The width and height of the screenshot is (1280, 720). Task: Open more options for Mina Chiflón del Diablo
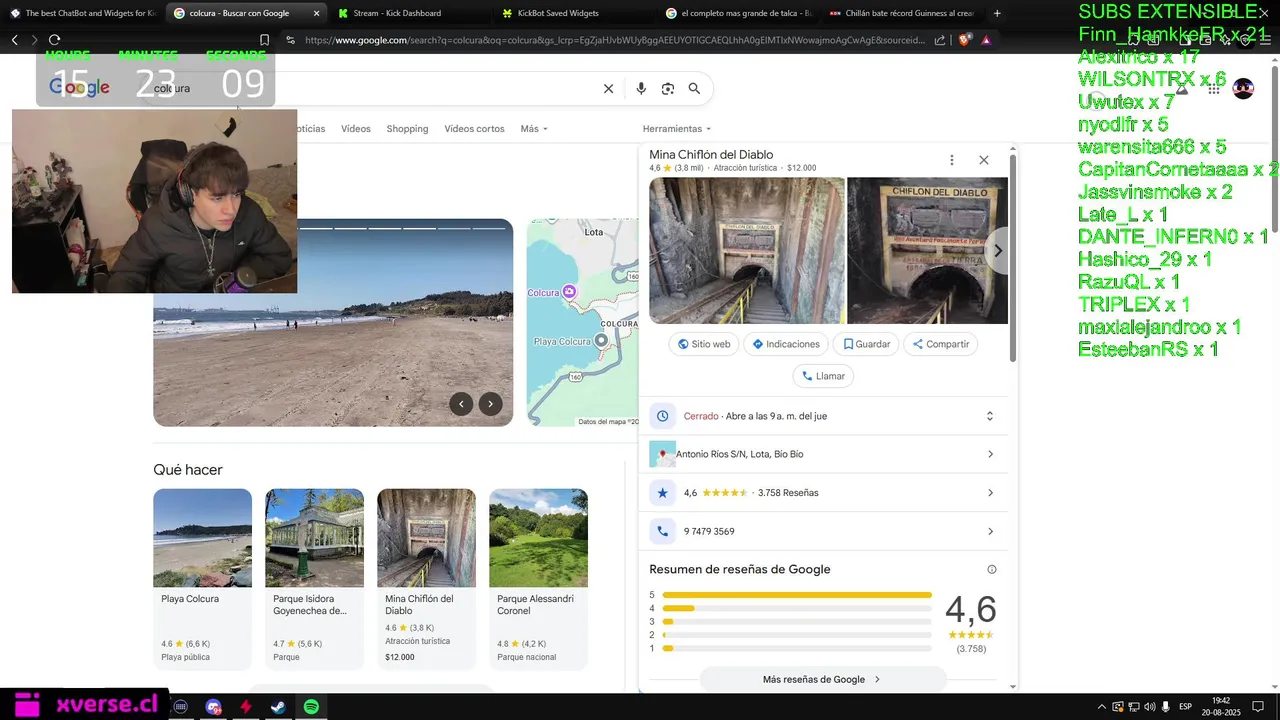(x=951, y=160)
